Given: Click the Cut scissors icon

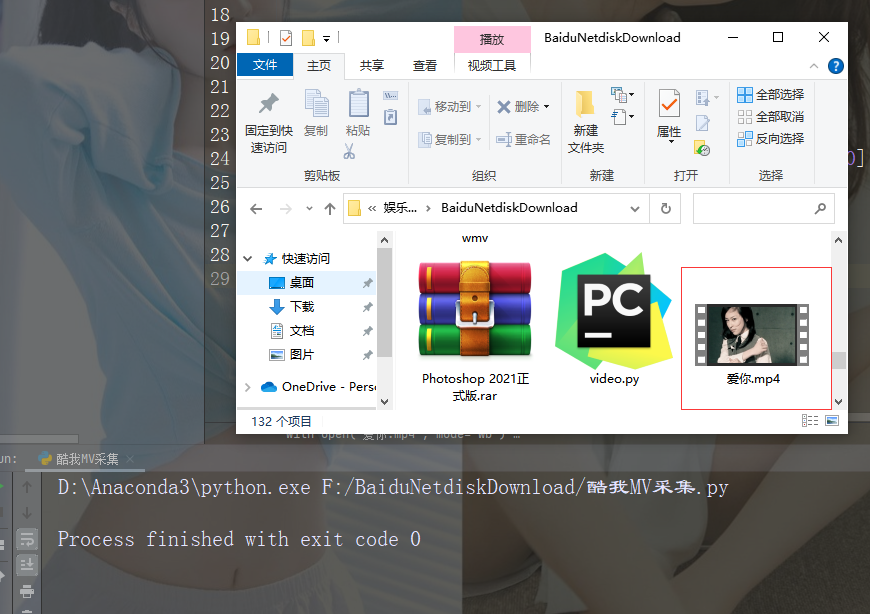Looking at the screenshot, I should [349, 151].
